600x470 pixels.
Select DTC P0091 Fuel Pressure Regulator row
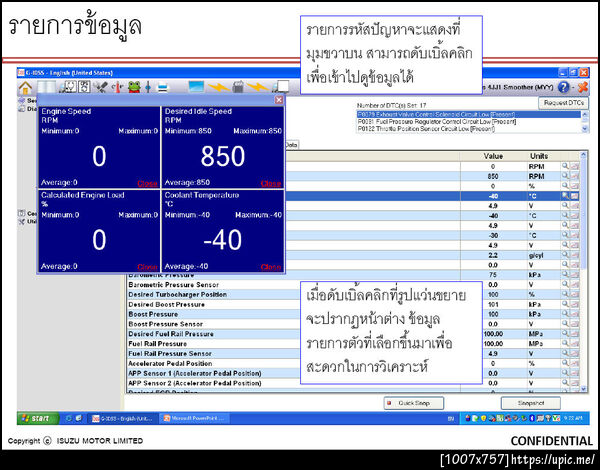click(469, 121)
